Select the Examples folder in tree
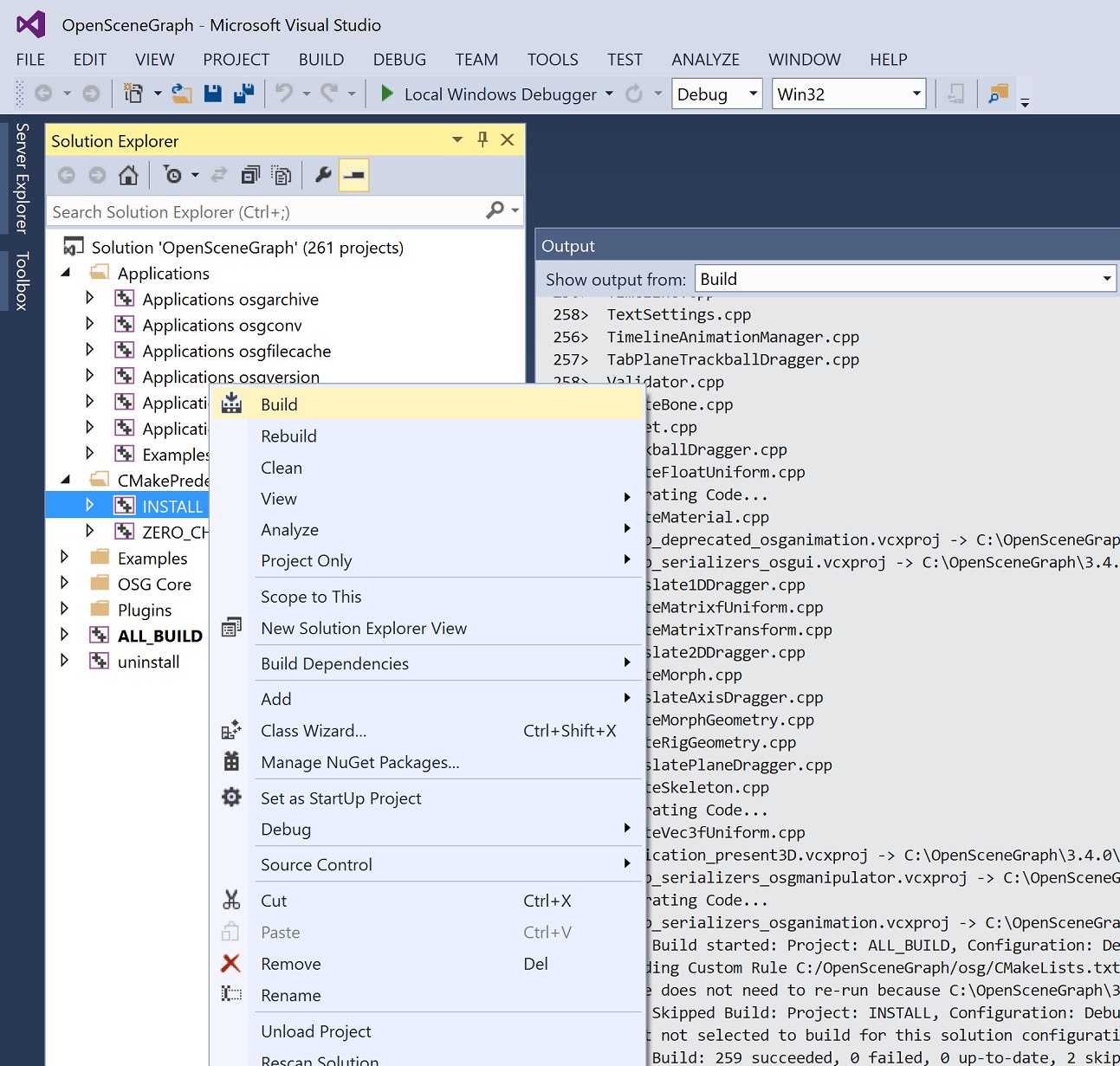This screenshot has width=1120, height=1066. (x=152, y=558)
